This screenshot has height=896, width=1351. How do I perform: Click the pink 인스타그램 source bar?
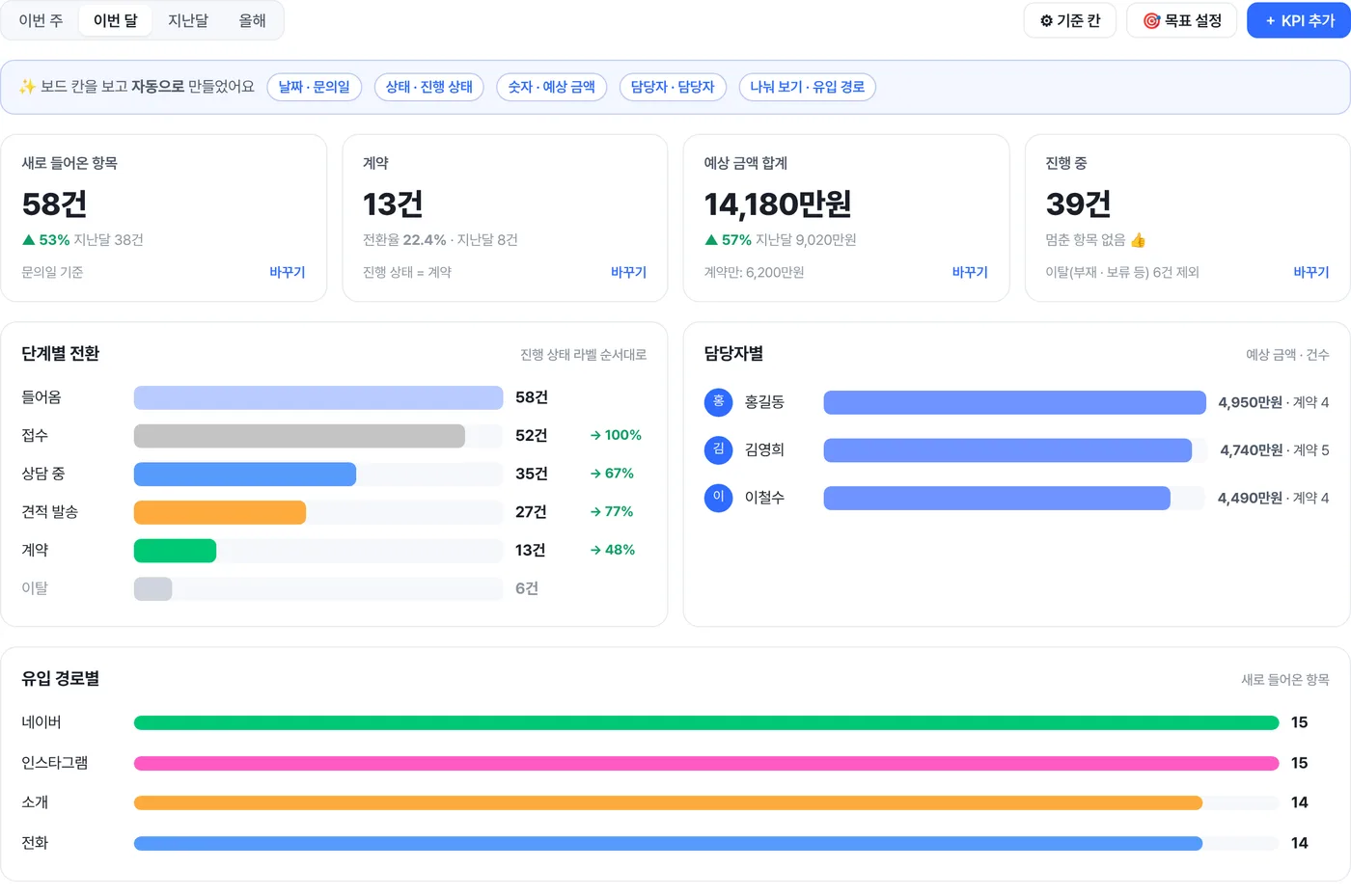(706, 763)
